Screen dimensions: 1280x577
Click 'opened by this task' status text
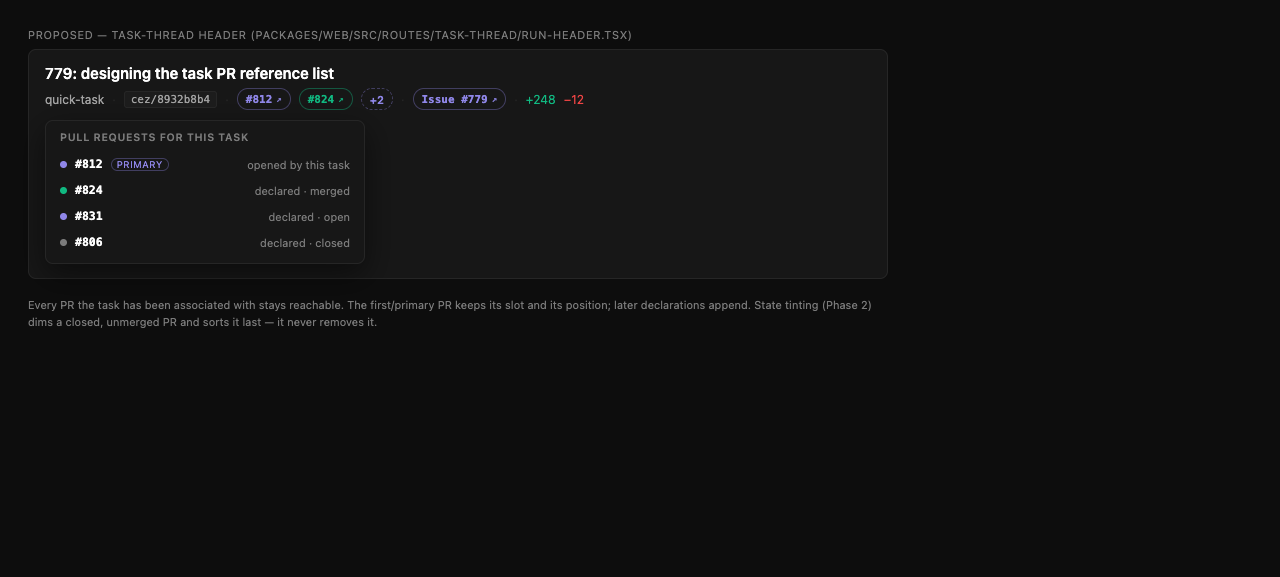pyautogui.click(x=299, y=165)
